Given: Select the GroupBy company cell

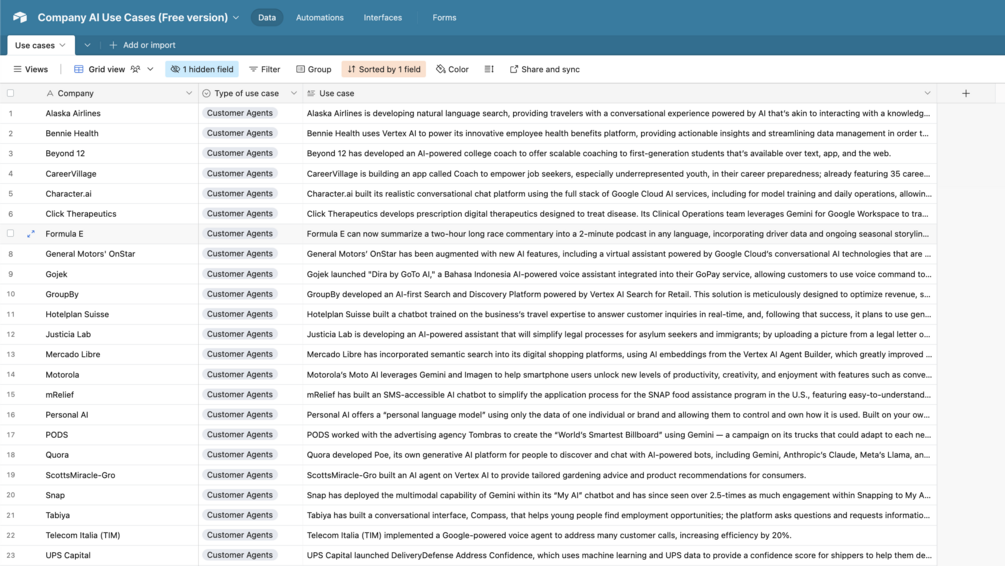Looking at the screenshot, I should pyautogui.click(x=119, y=294).
